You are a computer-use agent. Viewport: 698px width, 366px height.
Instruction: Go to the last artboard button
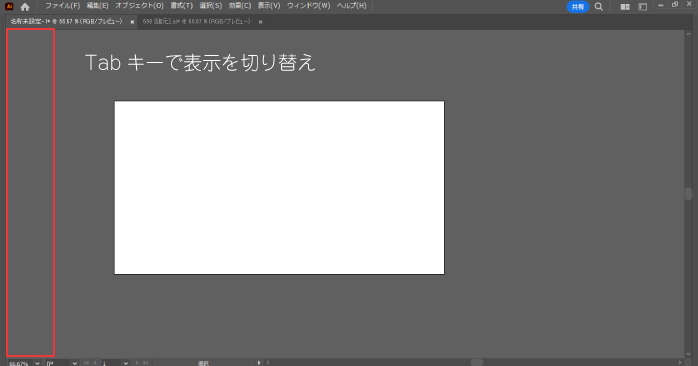[145, 363]
